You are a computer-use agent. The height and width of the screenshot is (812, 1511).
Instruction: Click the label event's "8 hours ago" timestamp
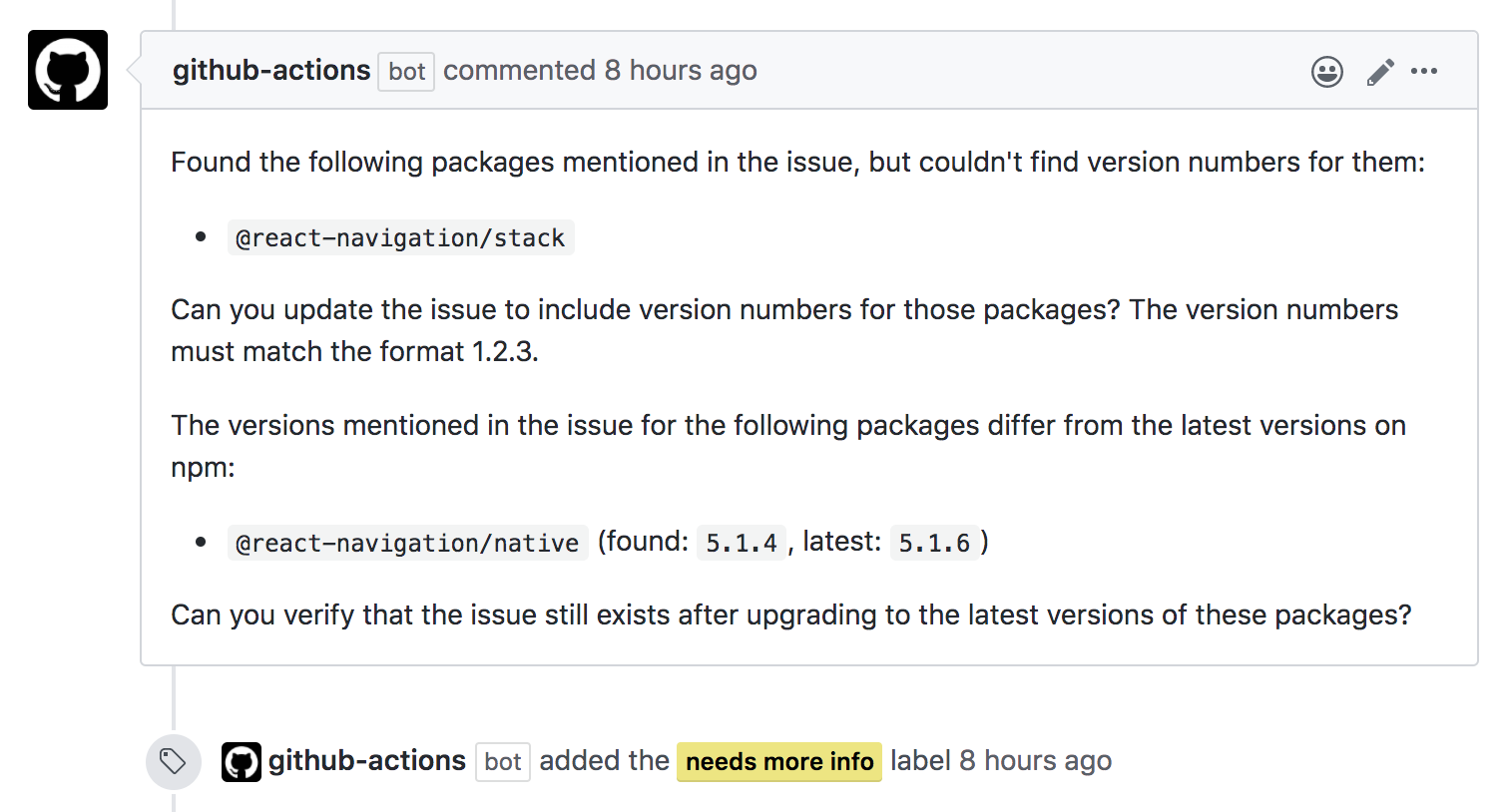[x=1035, y=761]
